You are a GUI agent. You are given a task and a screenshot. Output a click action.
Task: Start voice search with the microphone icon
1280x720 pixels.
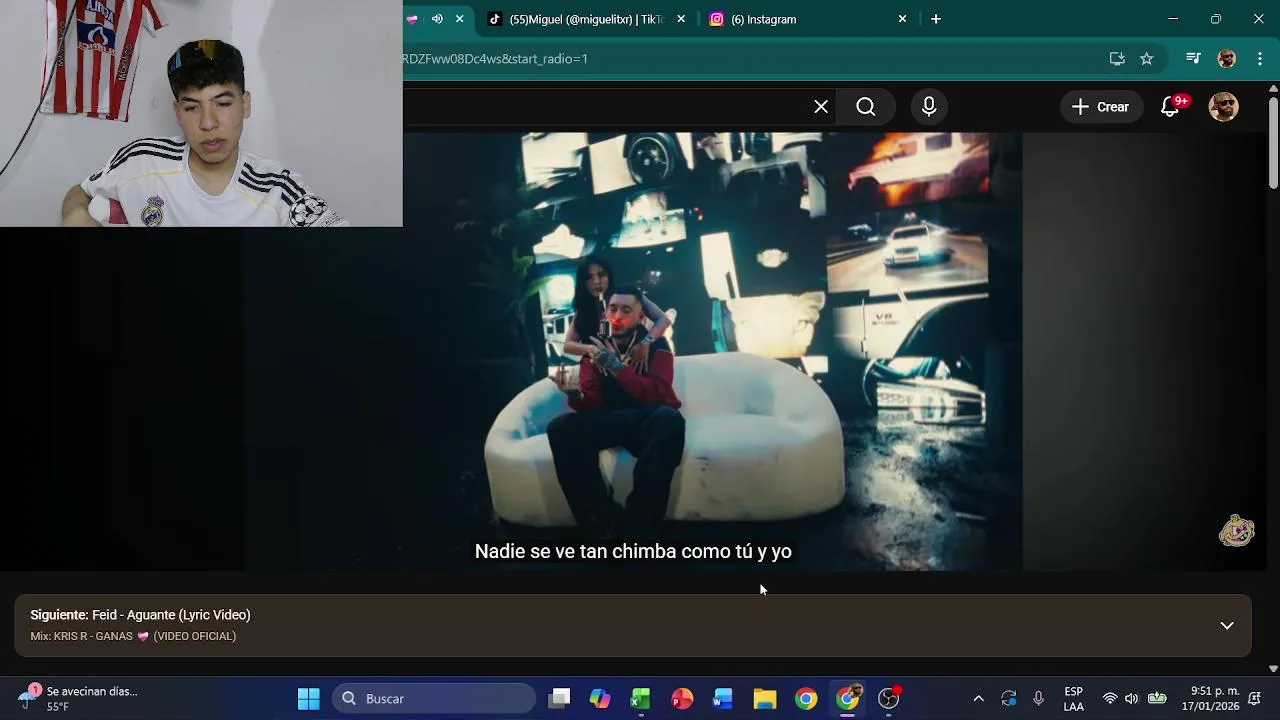click(929, 107)
